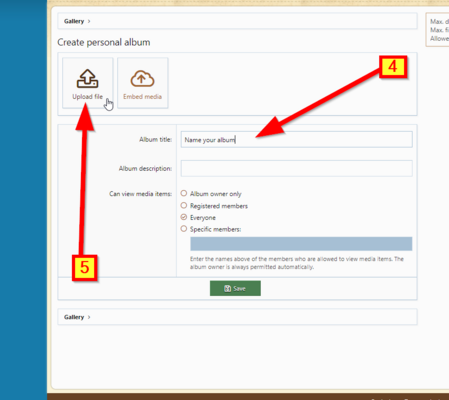Focus the Album title text field
Image resolution: width=449 pixels, height=400 pixels.
pos(297,140)
